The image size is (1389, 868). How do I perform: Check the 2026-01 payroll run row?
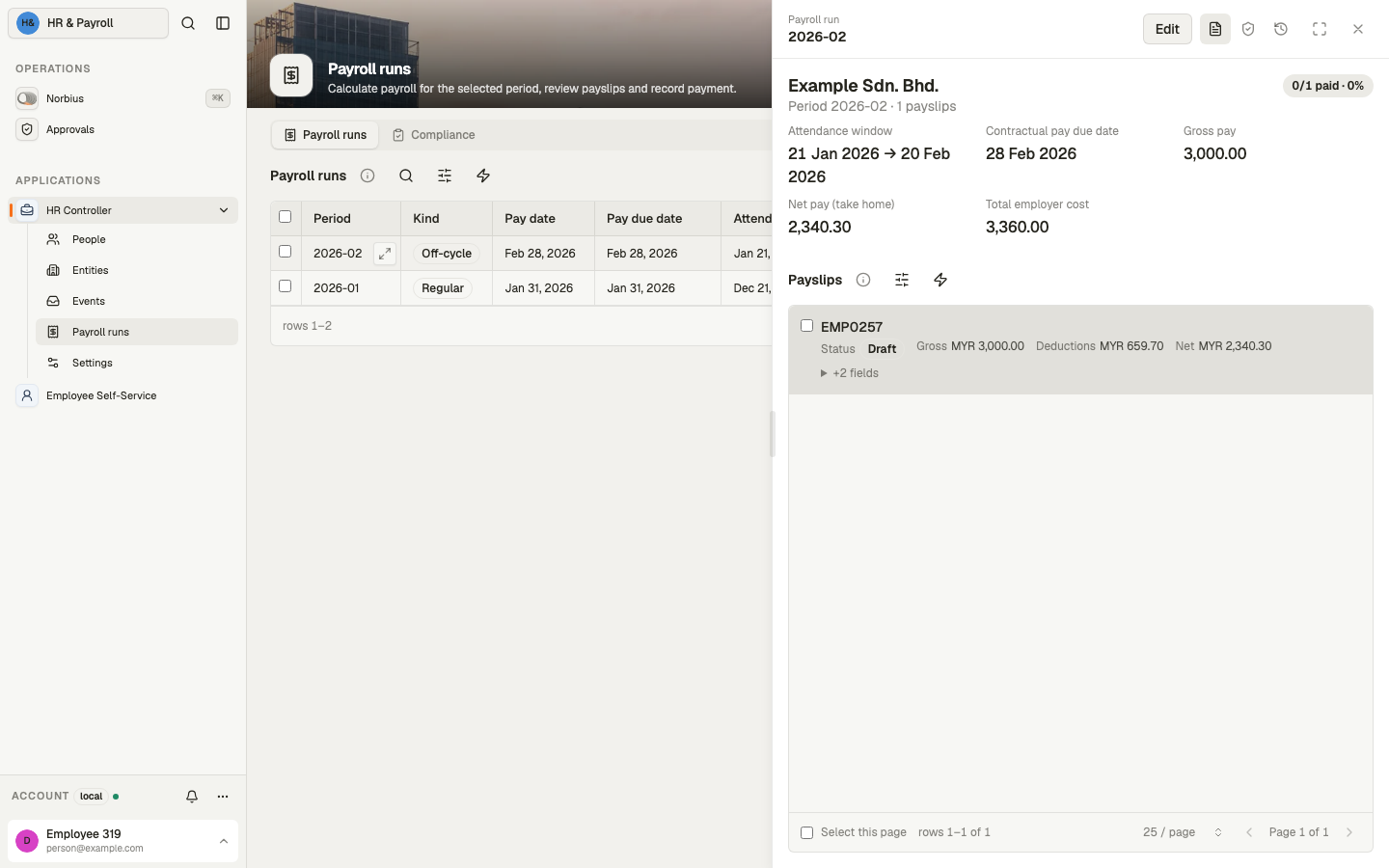(285, 286)
